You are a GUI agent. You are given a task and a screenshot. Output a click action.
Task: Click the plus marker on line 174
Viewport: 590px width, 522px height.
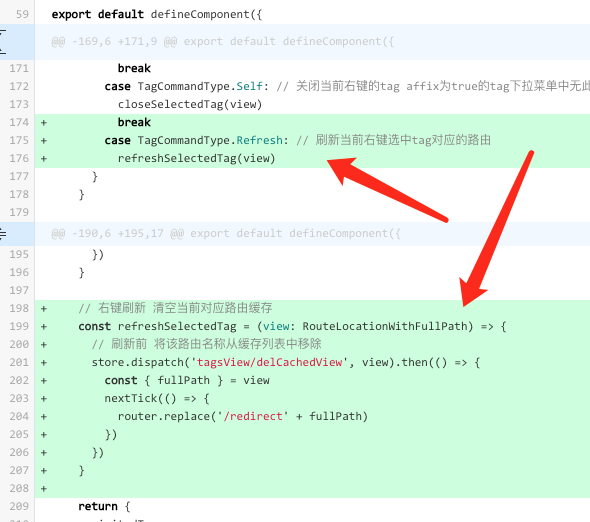point(44,123)
